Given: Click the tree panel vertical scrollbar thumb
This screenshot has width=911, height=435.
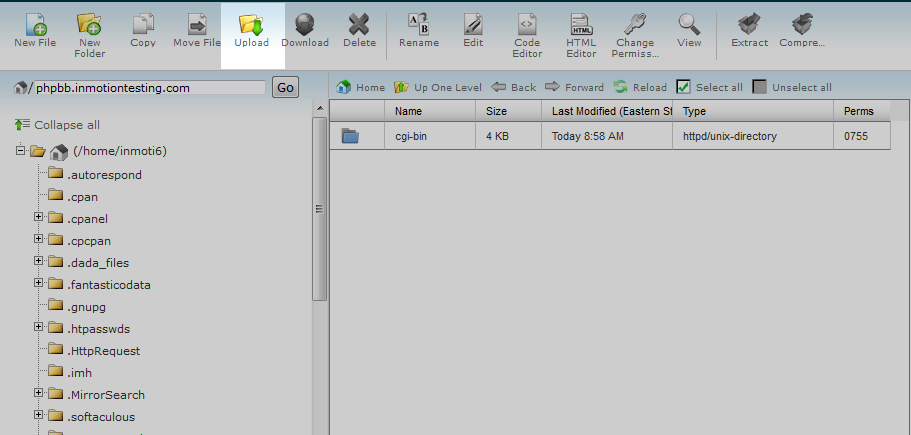Looking at the screenshot, I should tap(320, 209).
